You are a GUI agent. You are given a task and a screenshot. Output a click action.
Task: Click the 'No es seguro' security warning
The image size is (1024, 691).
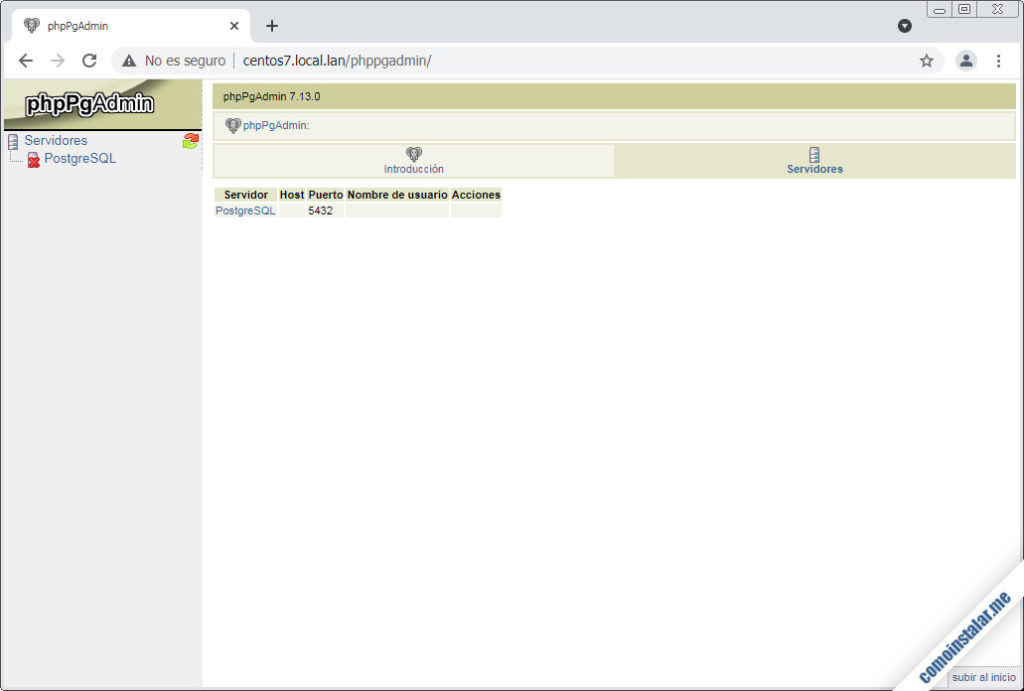[174, 61]
